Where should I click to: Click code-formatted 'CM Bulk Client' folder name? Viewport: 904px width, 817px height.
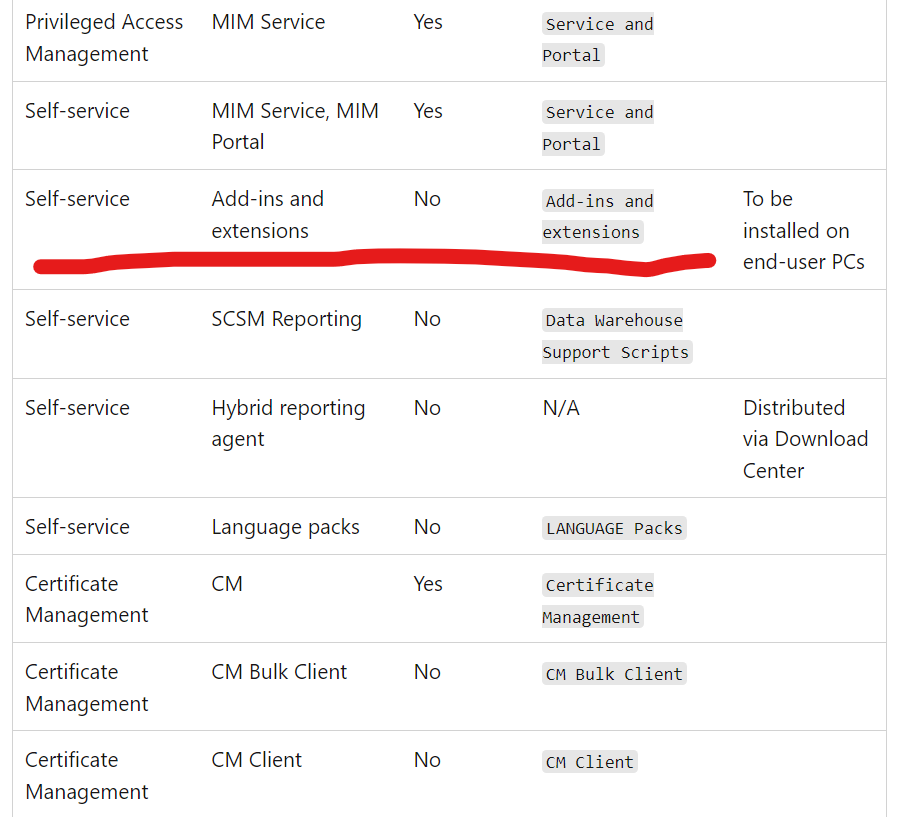click(614, 674)
